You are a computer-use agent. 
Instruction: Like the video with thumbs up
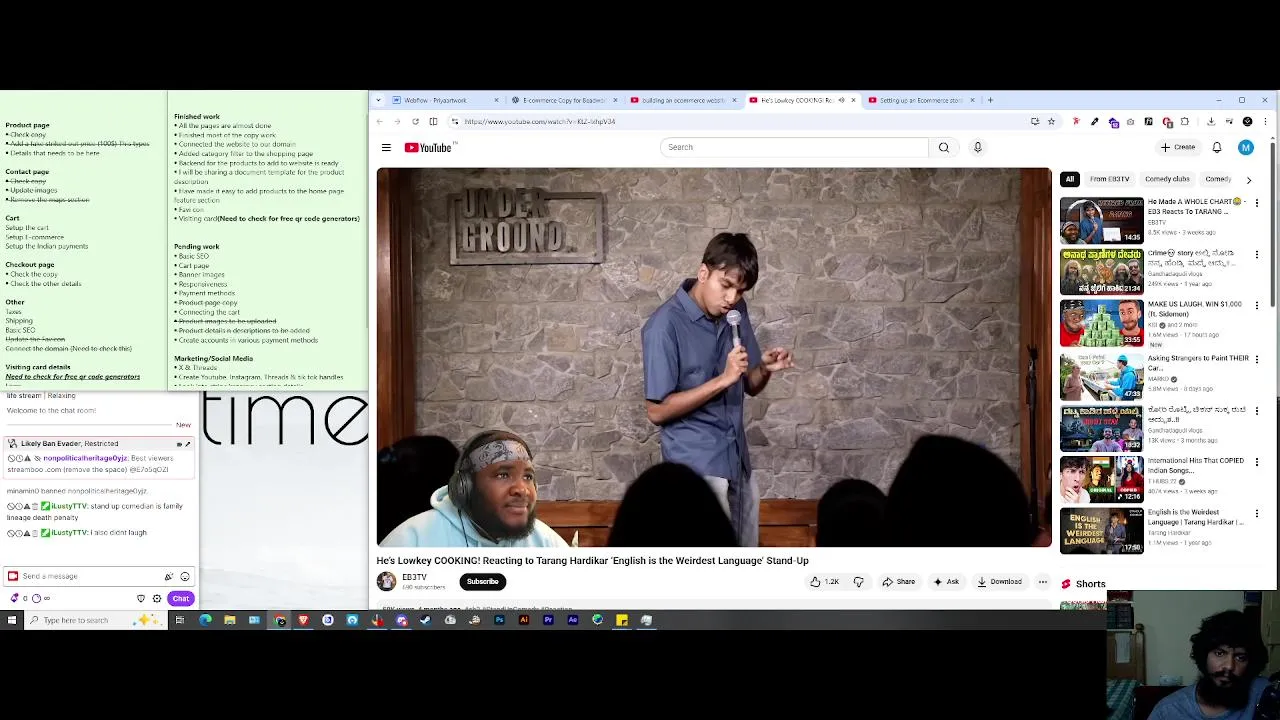click(x=825, y=582)
